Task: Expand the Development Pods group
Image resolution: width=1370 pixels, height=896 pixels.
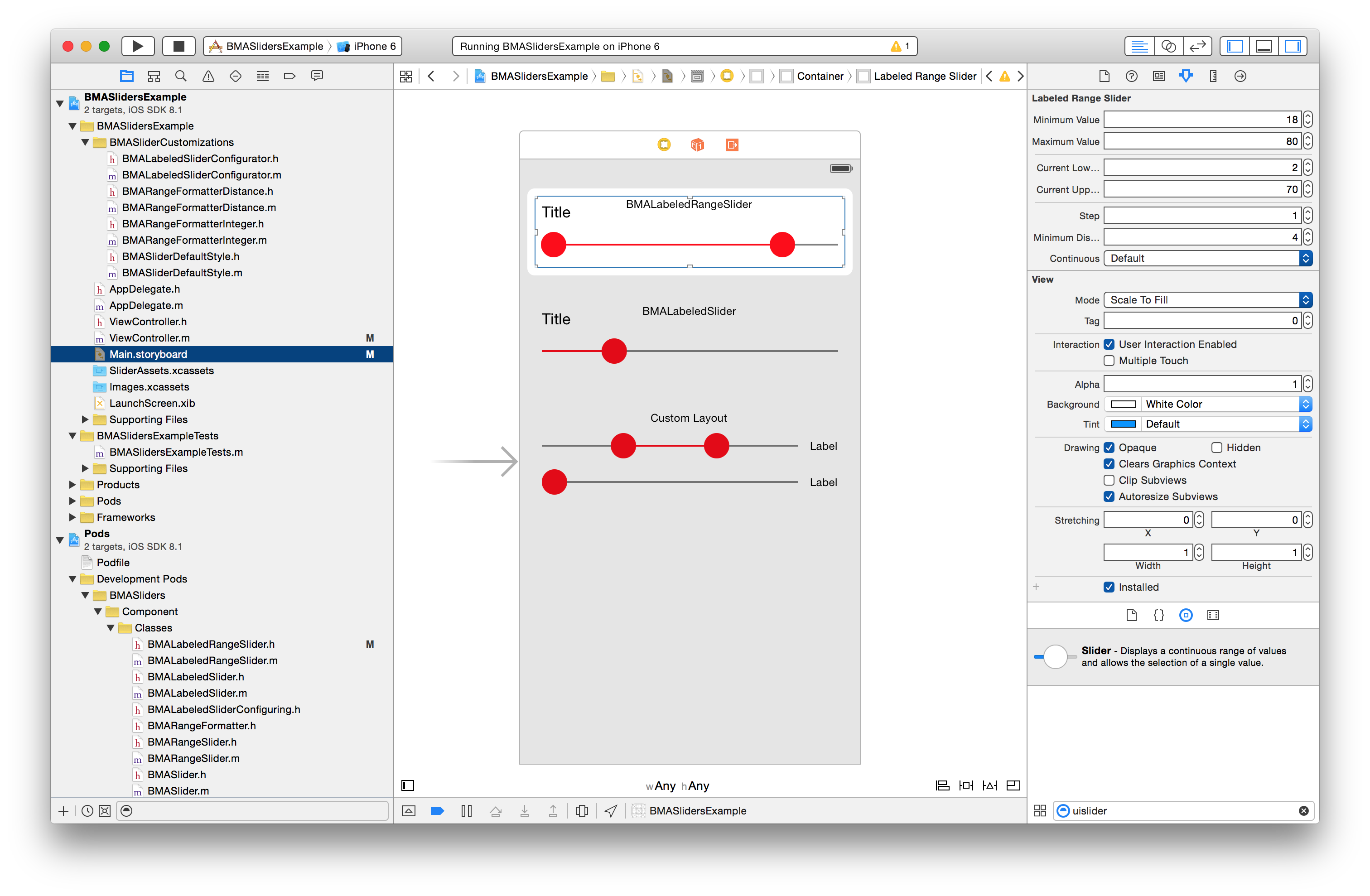Action: pyautogui.click(x=71, y=579)
